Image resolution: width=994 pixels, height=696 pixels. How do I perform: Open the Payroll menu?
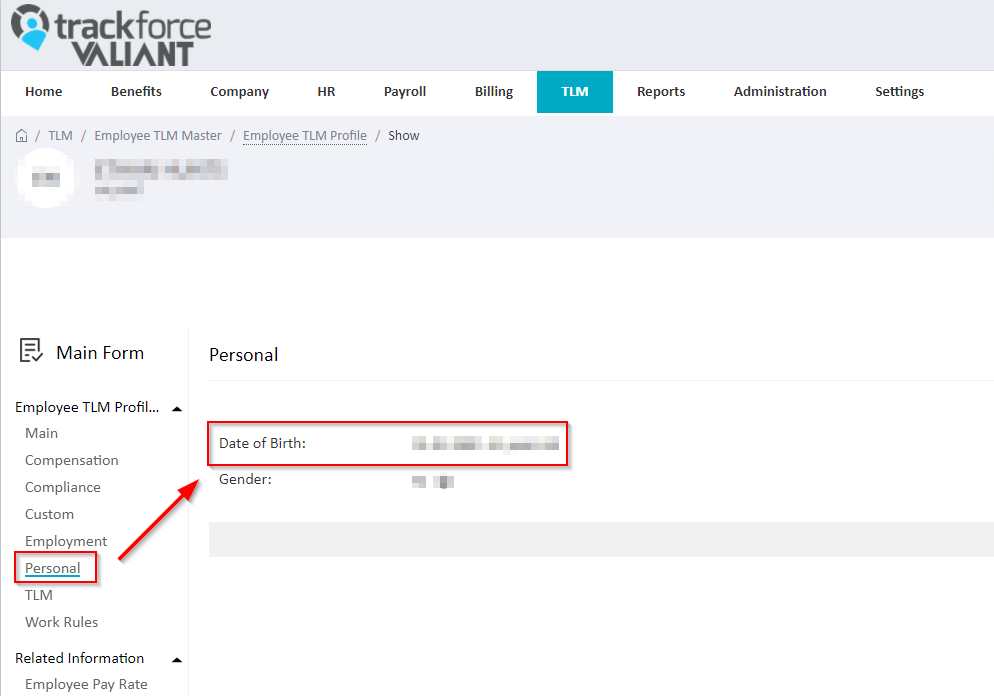point(404,92)
